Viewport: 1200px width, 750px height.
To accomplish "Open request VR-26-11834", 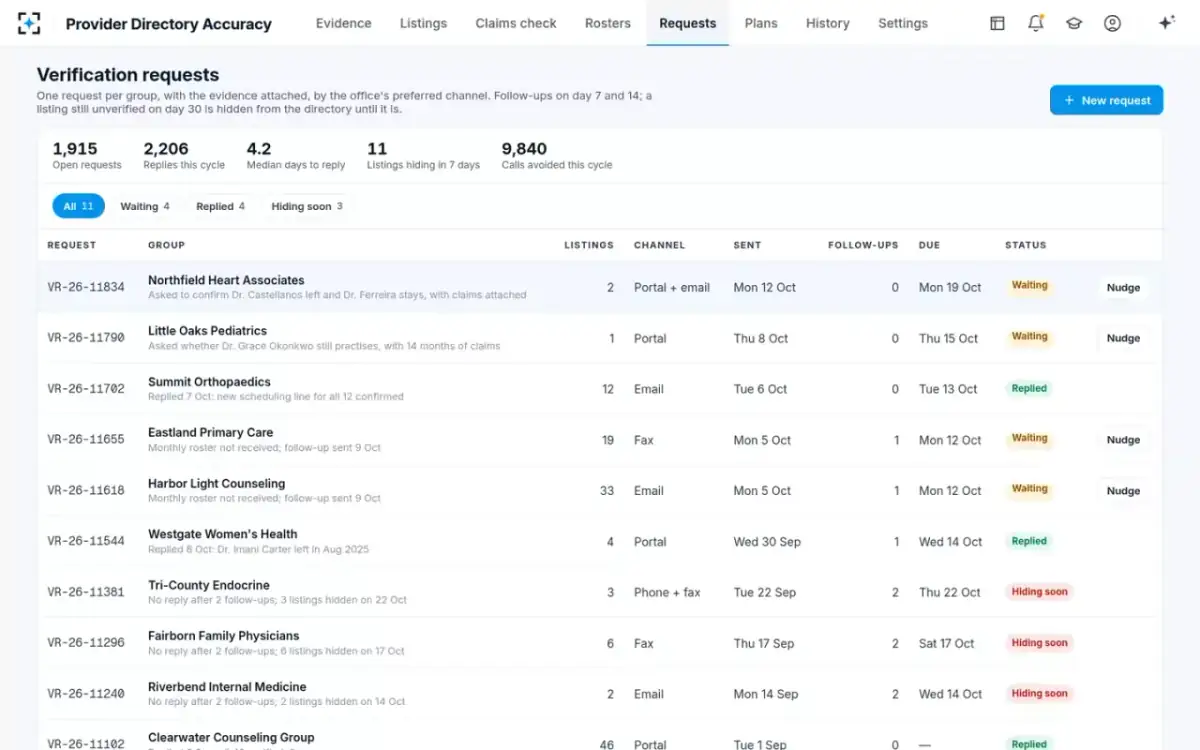I will tap(86, 287).
